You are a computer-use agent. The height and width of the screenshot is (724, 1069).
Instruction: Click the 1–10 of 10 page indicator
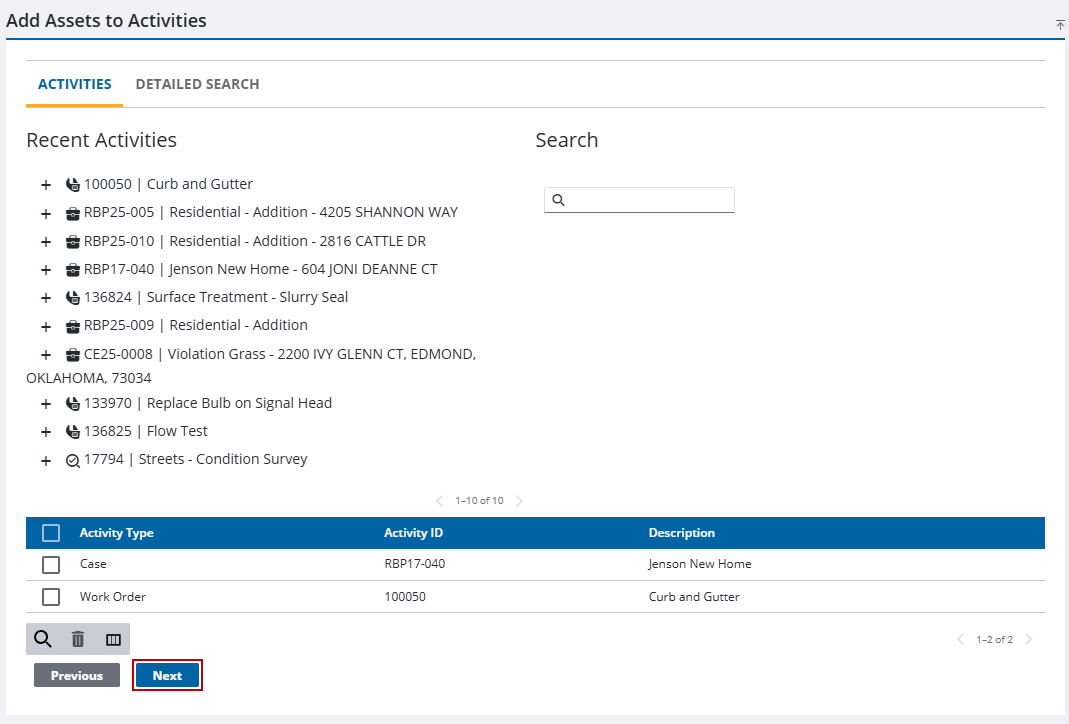(479, 501)
